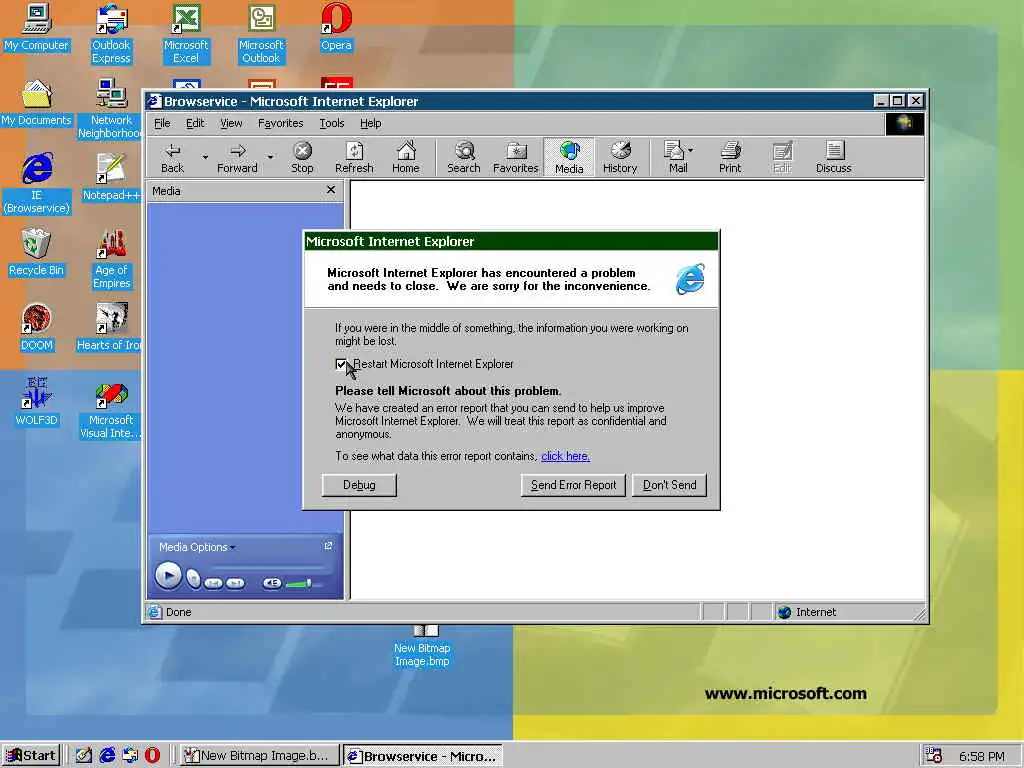This screenshot has height=768, width=1024.
Task: Open the View menu
Action: (231, 123)
